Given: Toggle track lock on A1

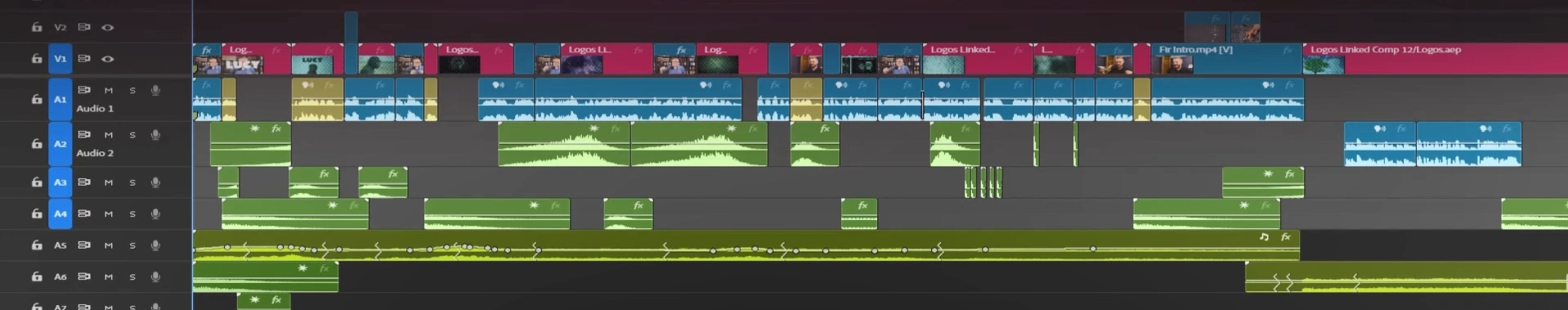Looking at the screenshot, I should tap(37, 99).
